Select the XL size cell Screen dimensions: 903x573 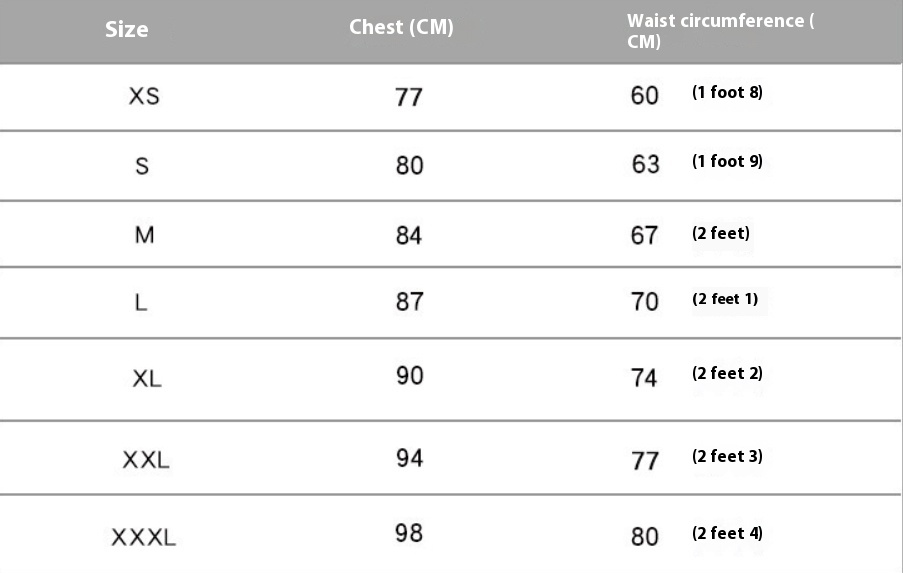(147, 379)
